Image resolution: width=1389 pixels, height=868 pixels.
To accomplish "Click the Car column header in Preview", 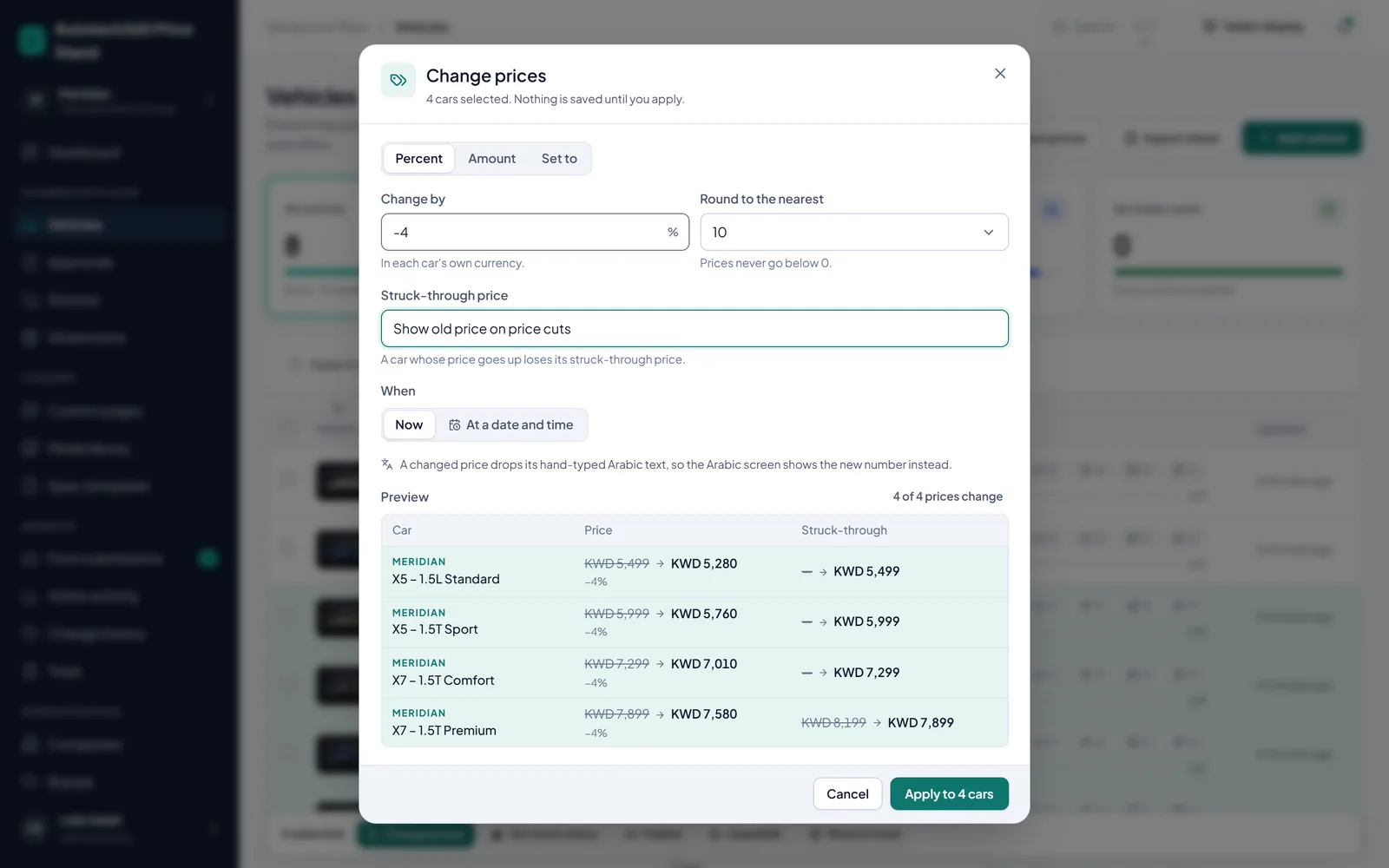I will 402,530.
